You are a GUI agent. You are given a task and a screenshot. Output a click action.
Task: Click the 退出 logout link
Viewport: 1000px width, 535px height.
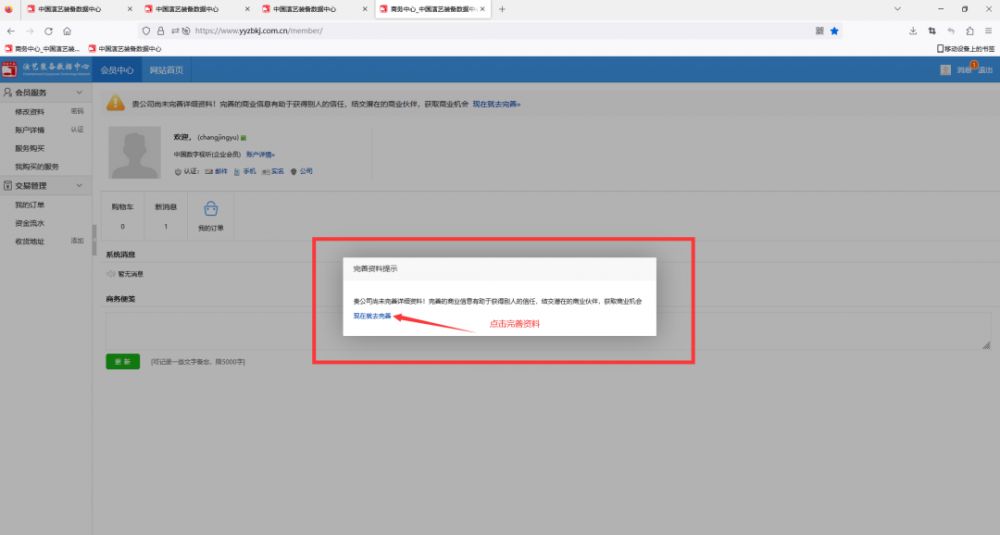[985, 70]
